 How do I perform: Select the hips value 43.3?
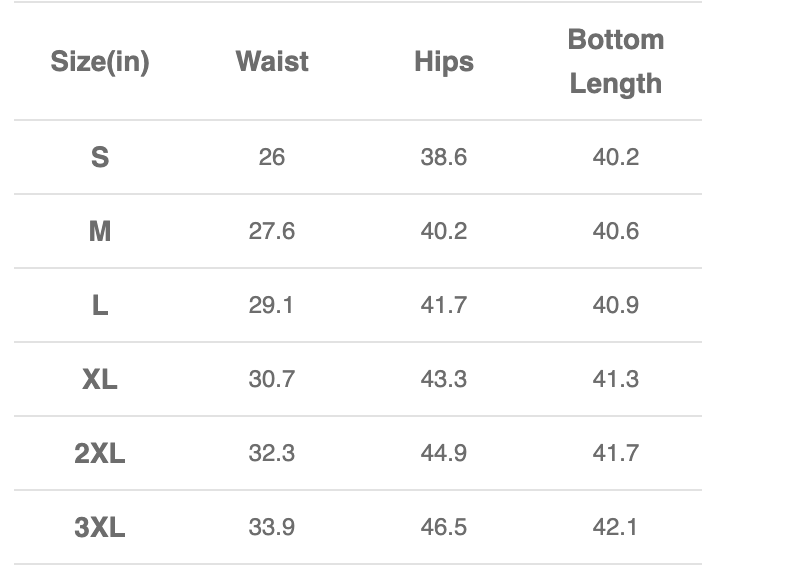(x=444, y=379)
